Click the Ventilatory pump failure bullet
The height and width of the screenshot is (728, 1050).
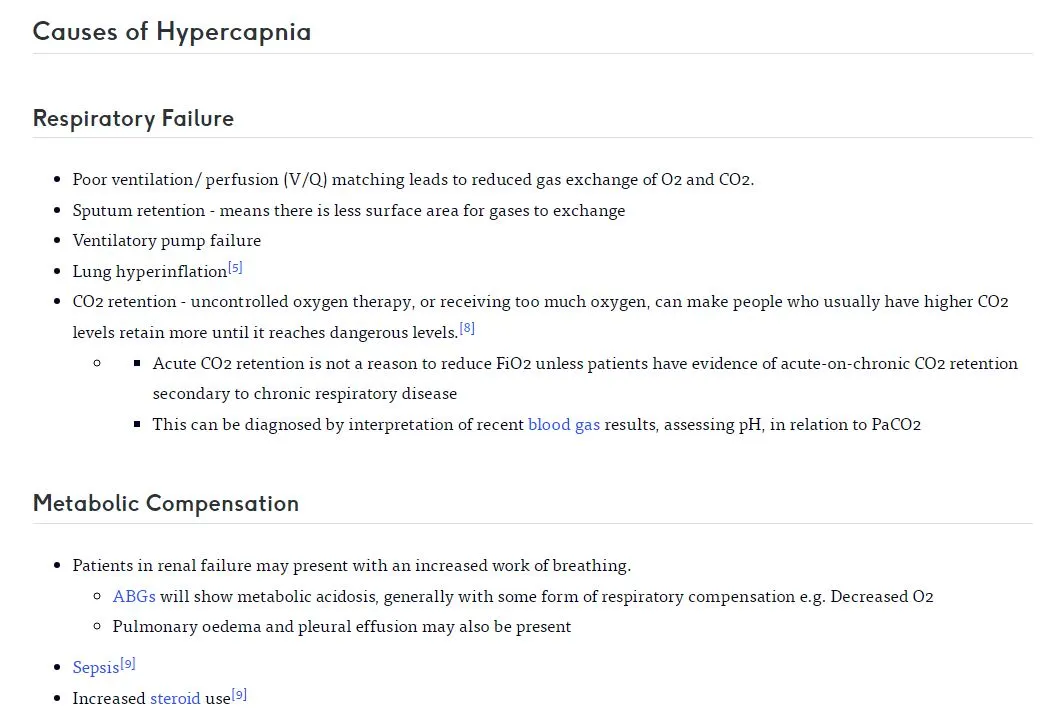[167, 240]
